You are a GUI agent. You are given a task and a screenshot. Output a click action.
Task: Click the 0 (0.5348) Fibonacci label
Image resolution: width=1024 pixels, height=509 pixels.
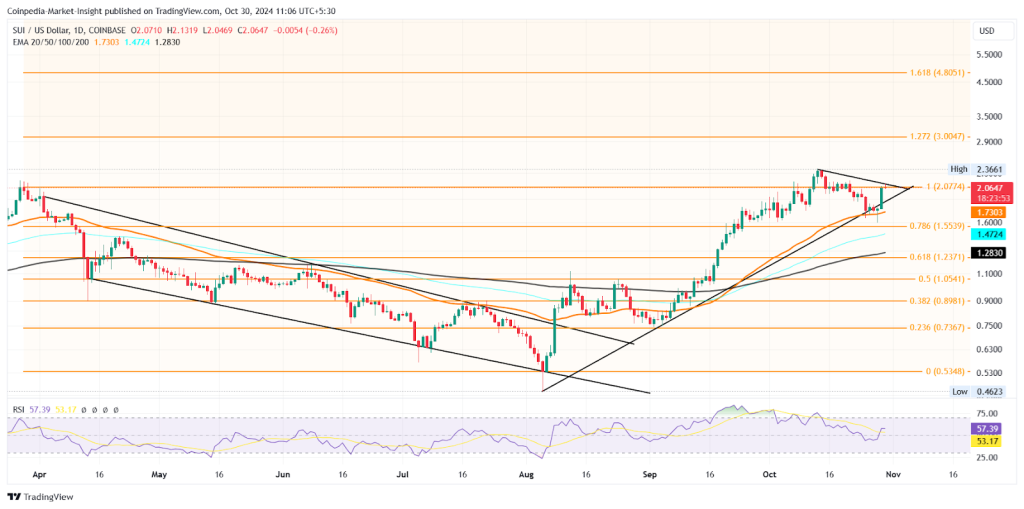(945, 371)
